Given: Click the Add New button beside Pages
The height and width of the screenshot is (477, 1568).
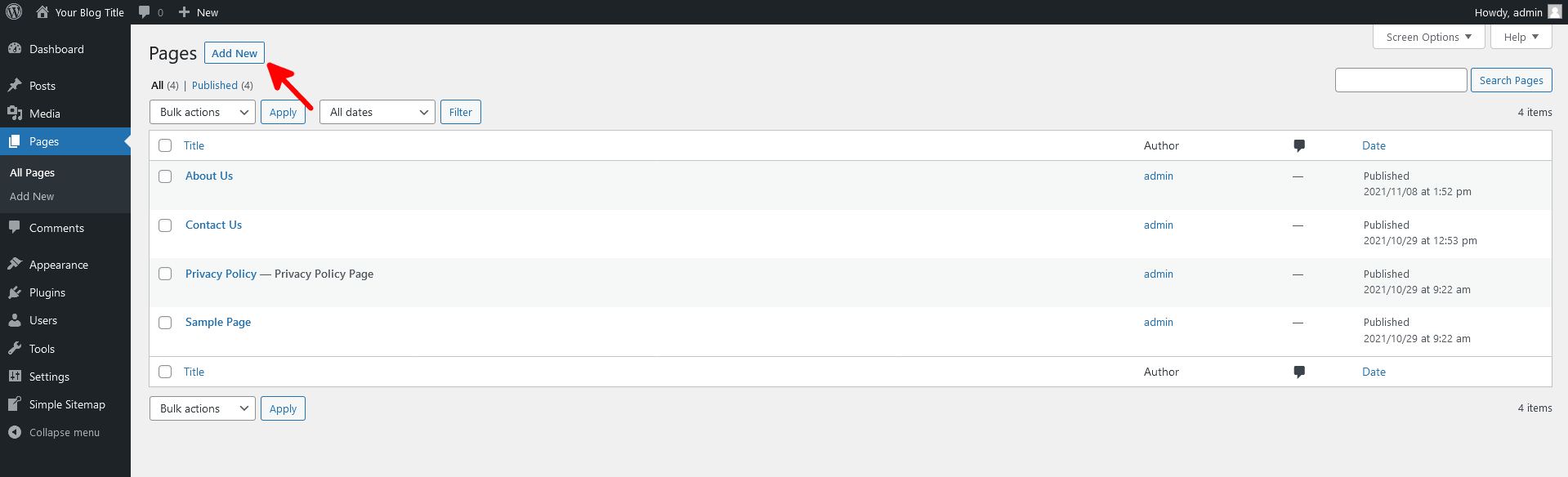Looking at the screenshot, I should coord(235,53).
